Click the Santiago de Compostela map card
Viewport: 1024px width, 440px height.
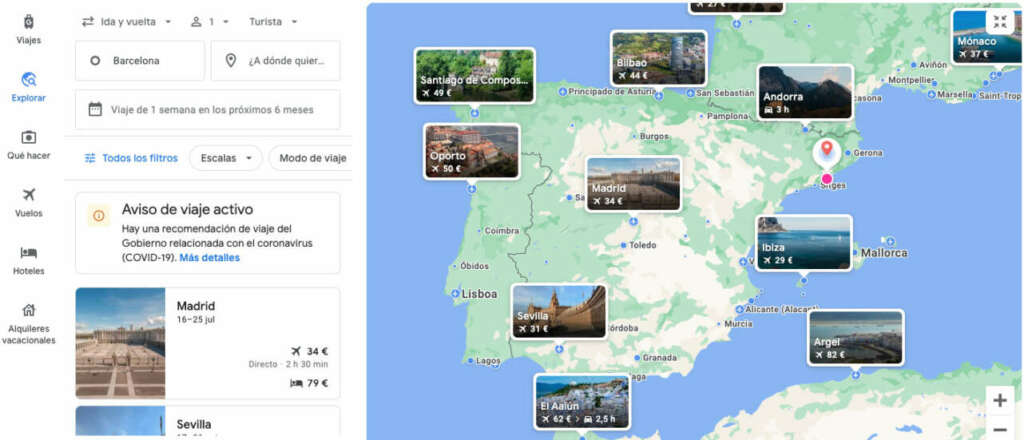(475, 75)
